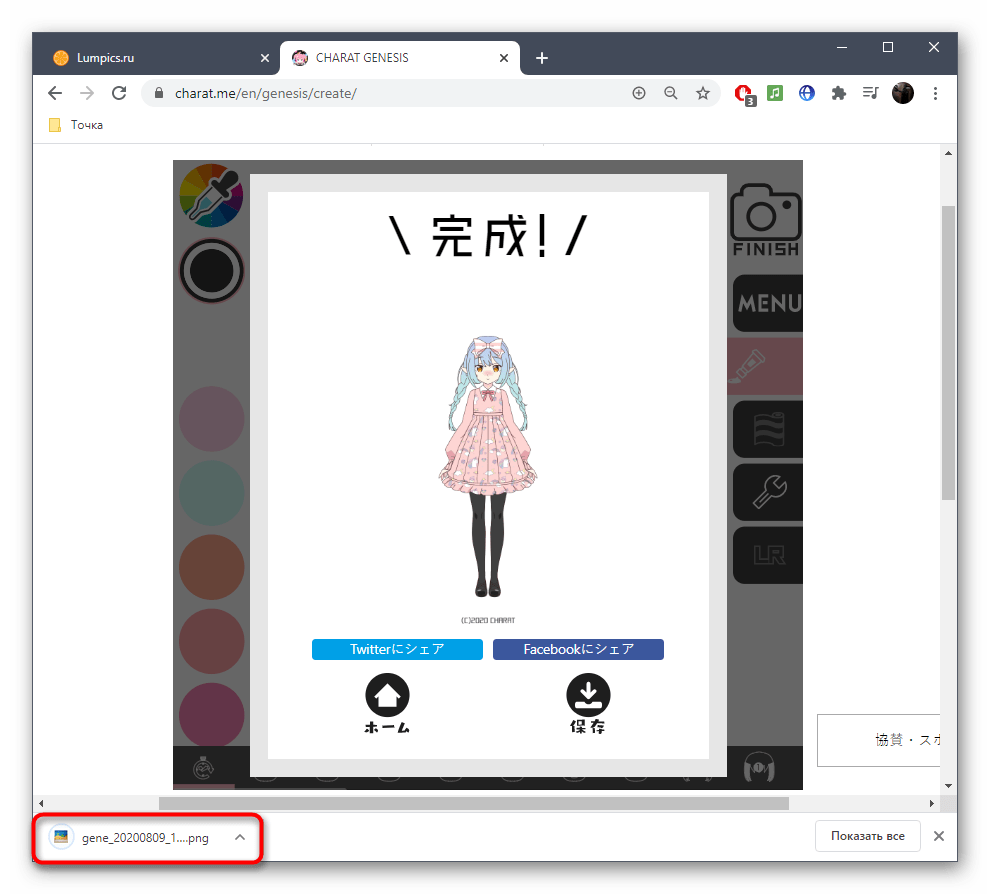The height and width of the screenshot is (894, 990).
Task: Select the black circle color swatch
Action: pos(211,270)
